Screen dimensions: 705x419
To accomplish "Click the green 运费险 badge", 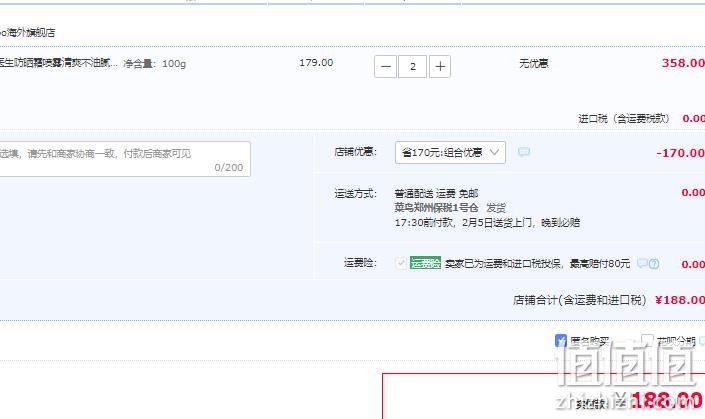I will [425, 263].
